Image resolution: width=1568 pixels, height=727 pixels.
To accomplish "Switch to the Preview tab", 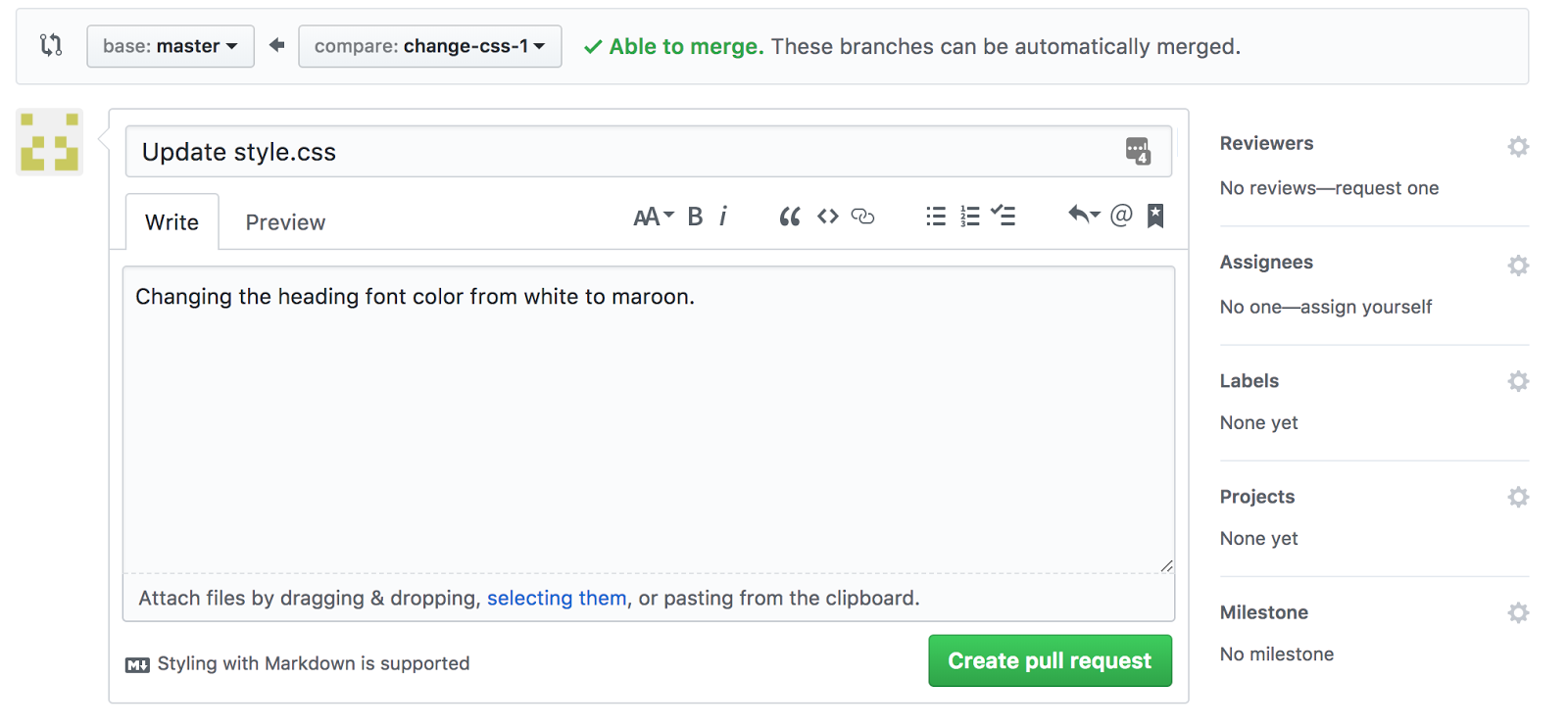I will pos(285,222).
